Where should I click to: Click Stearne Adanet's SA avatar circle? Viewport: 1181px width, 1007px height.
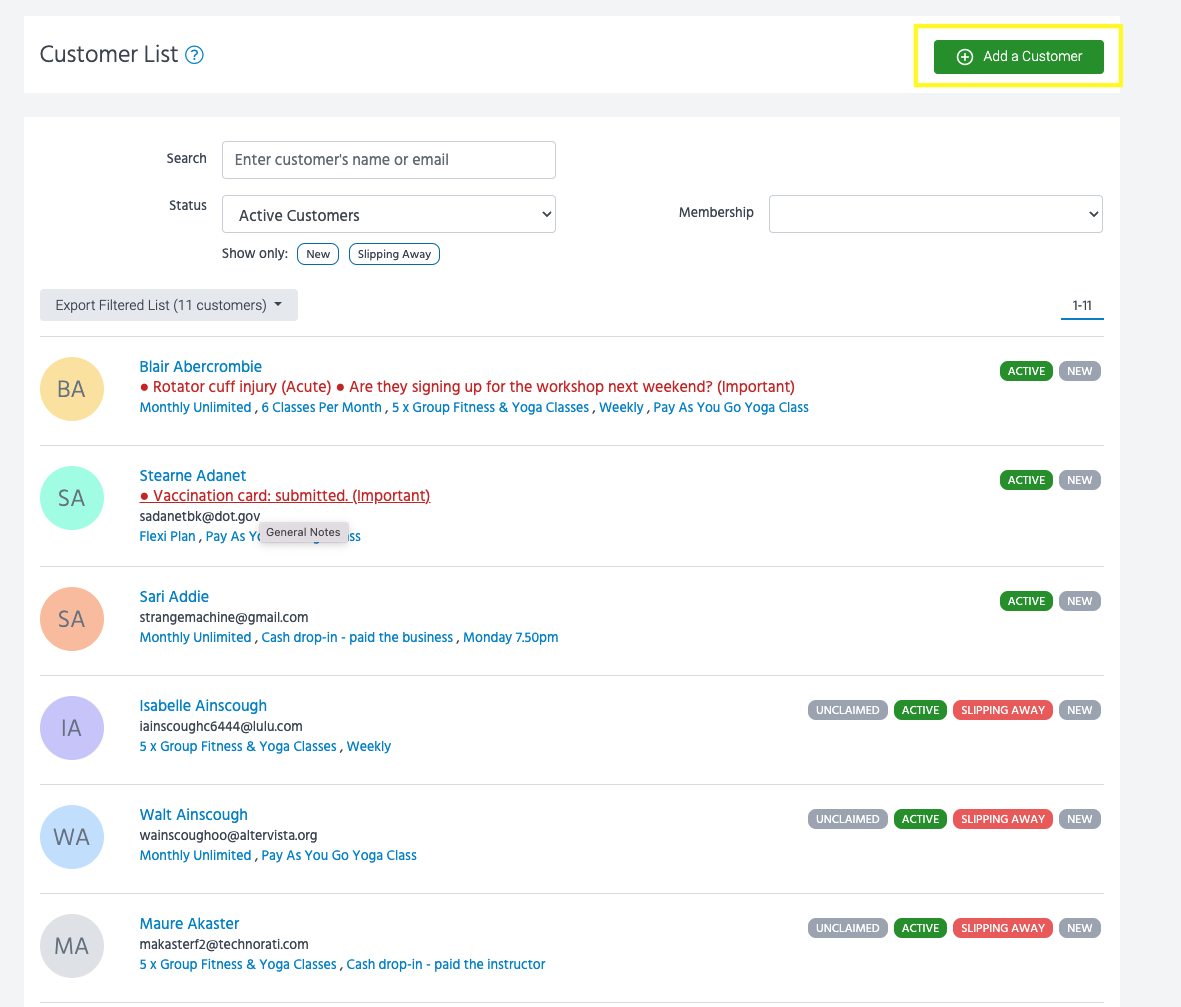[x=72, y=498]
